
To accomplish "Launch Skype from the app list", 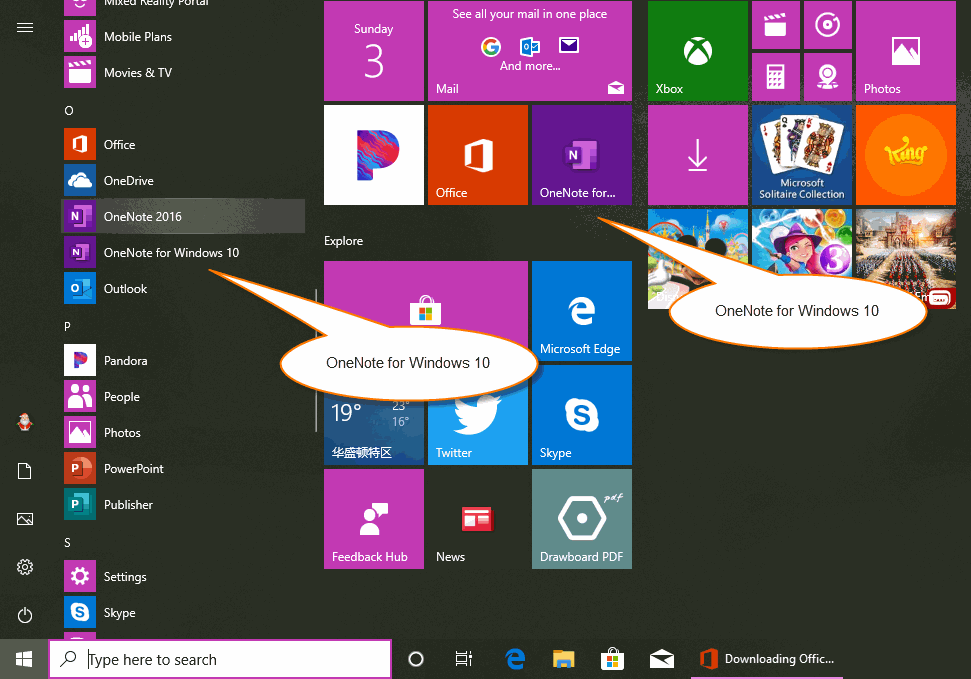I will click(184, 612).
